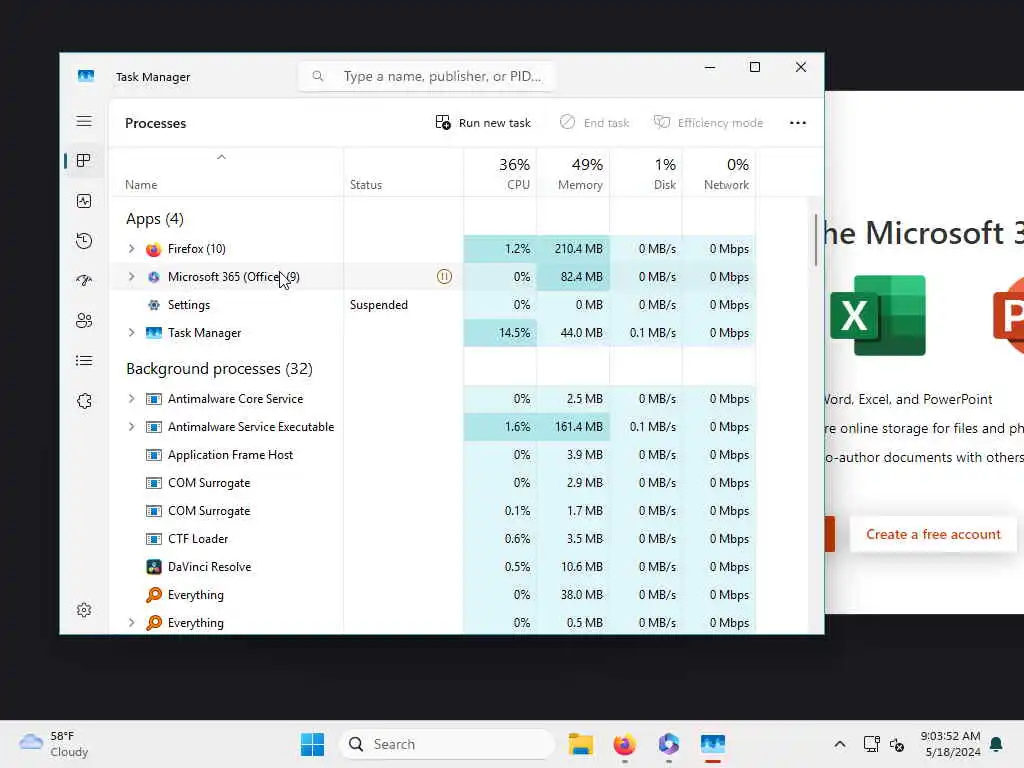This screenshot has width=1024, height=768.
Task: Expand the last Everything process group
Action: 131,623
